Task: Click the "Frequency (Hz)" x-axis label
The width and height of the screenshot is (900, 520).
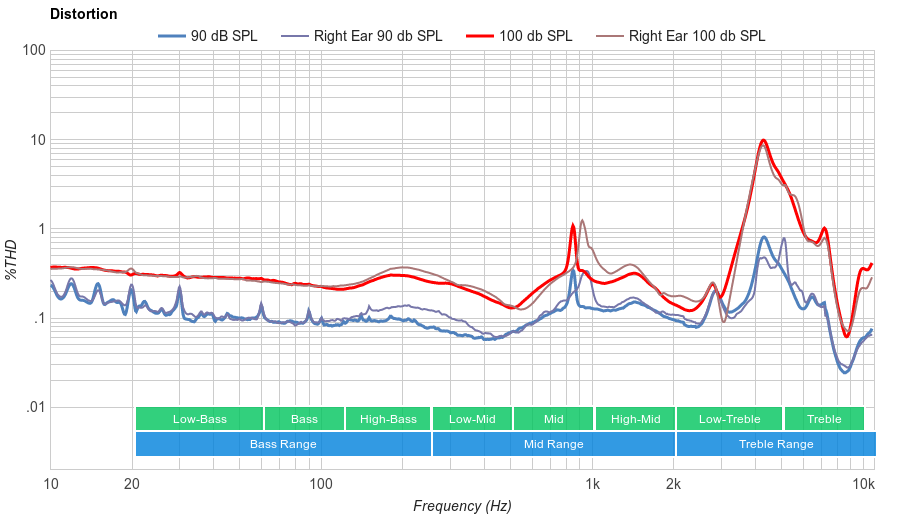Action: (462, 506)
